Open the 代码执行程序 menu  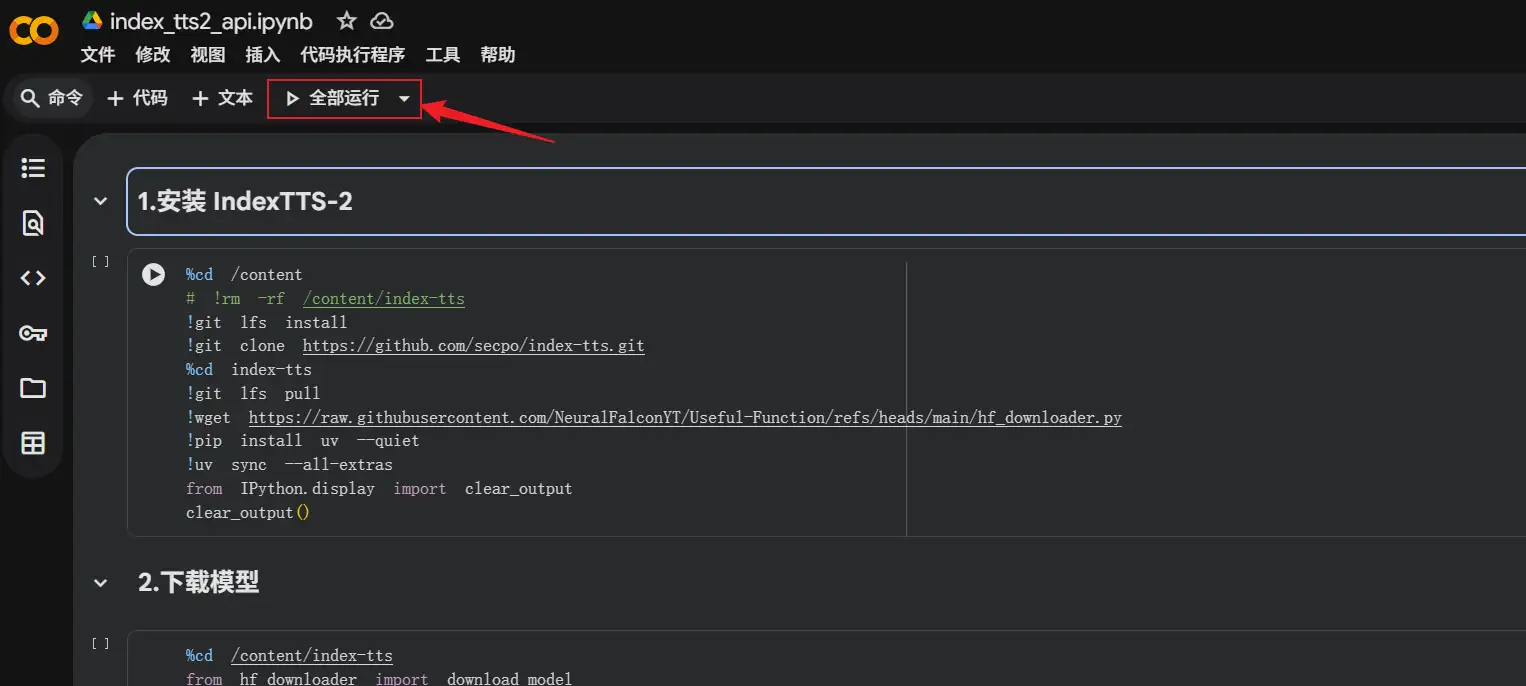(352, 55)
